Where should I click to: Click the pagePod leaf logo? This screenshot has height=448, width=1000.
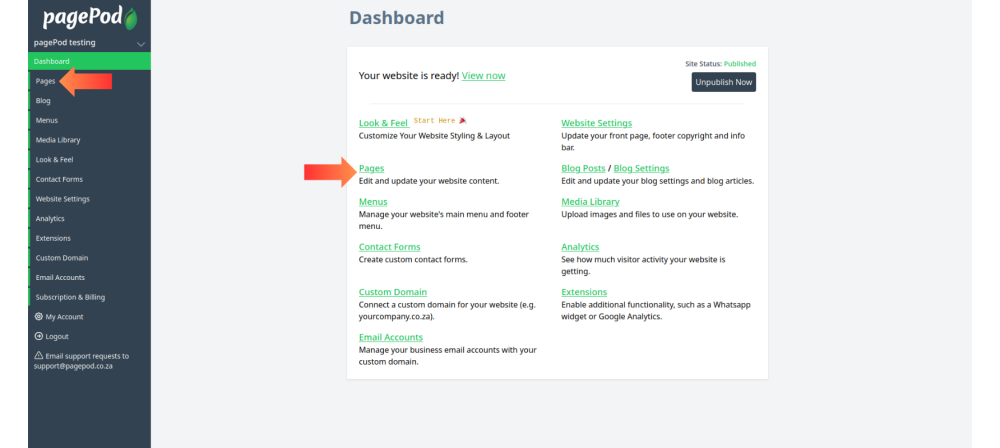(x=131, y=19)
